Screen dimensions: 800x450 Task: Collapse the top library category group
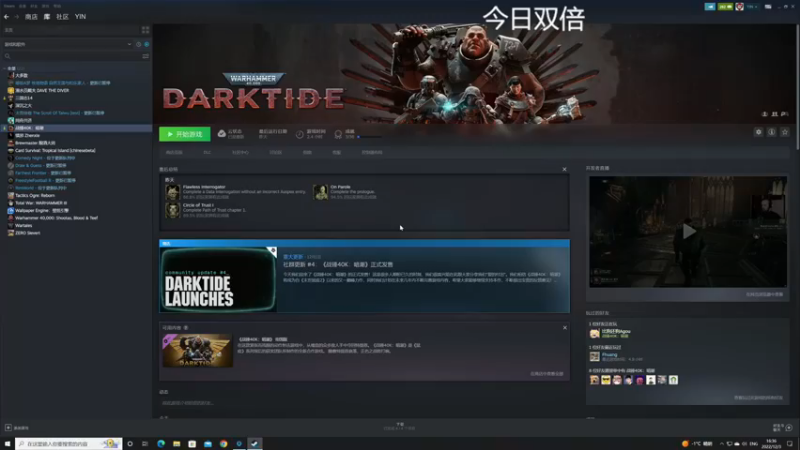coord(5,68)
